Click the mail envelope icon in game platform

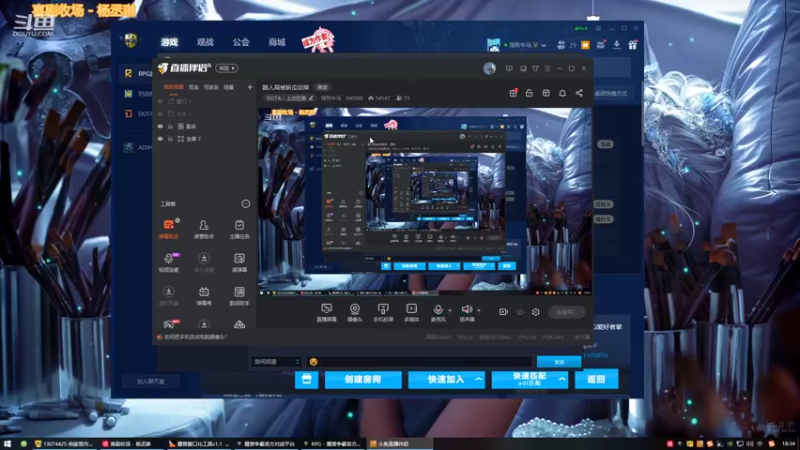601,45
